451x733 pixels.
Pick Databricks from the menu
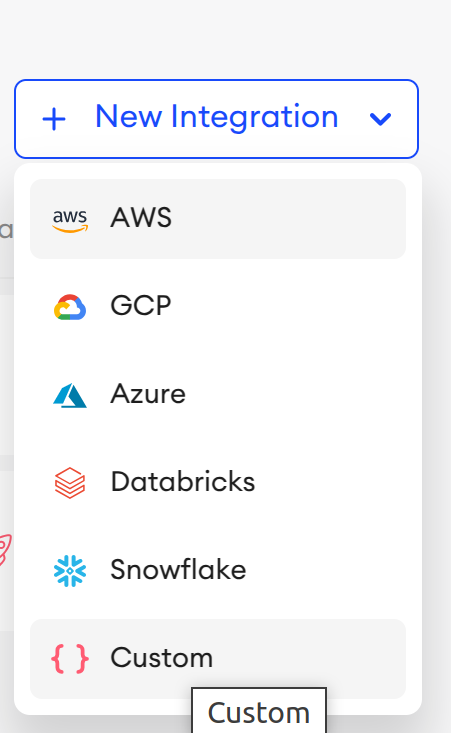(x=218, y=482)
